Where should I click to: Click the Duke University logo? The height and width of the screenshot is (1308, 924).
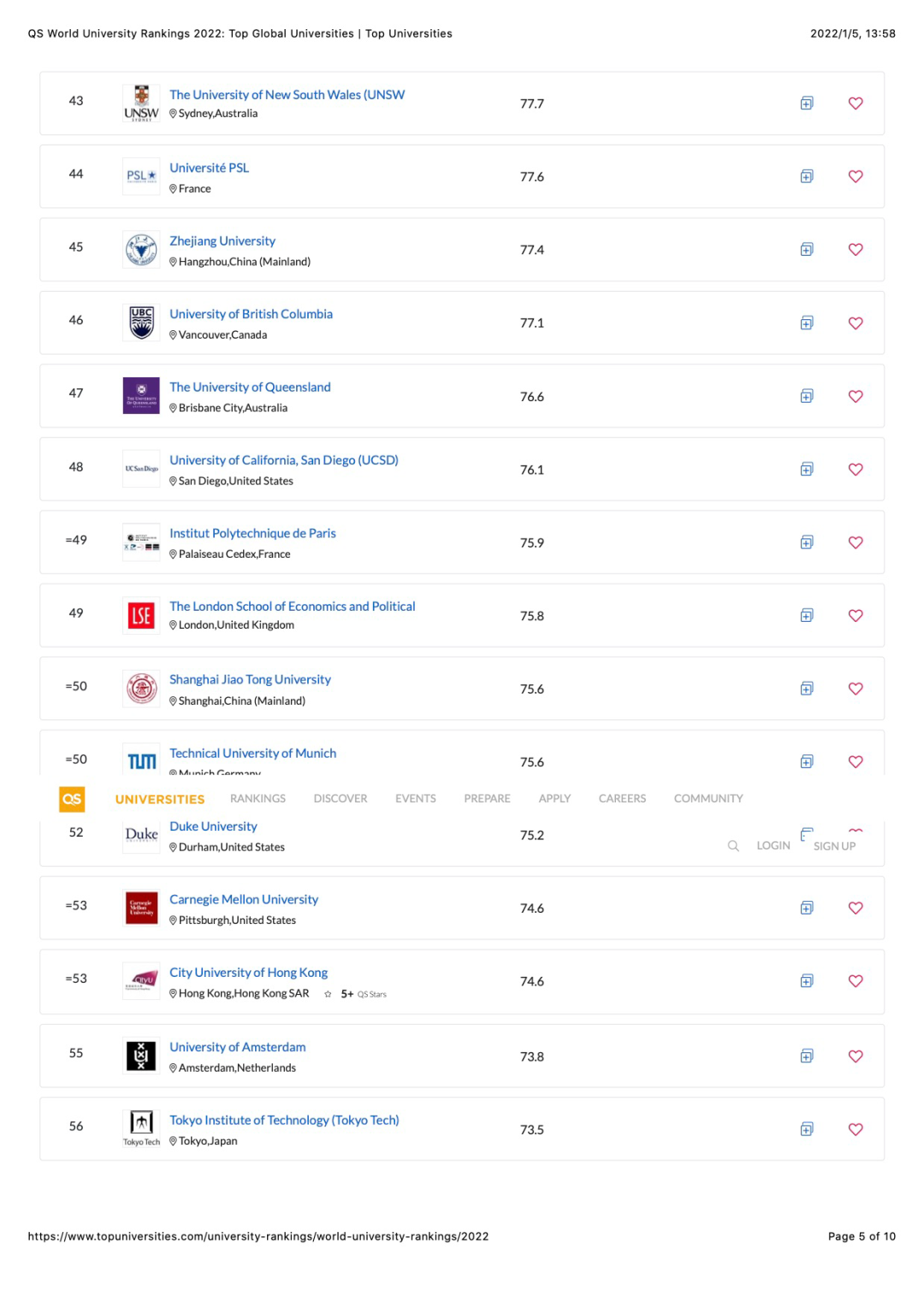click(x=141, y=834)
